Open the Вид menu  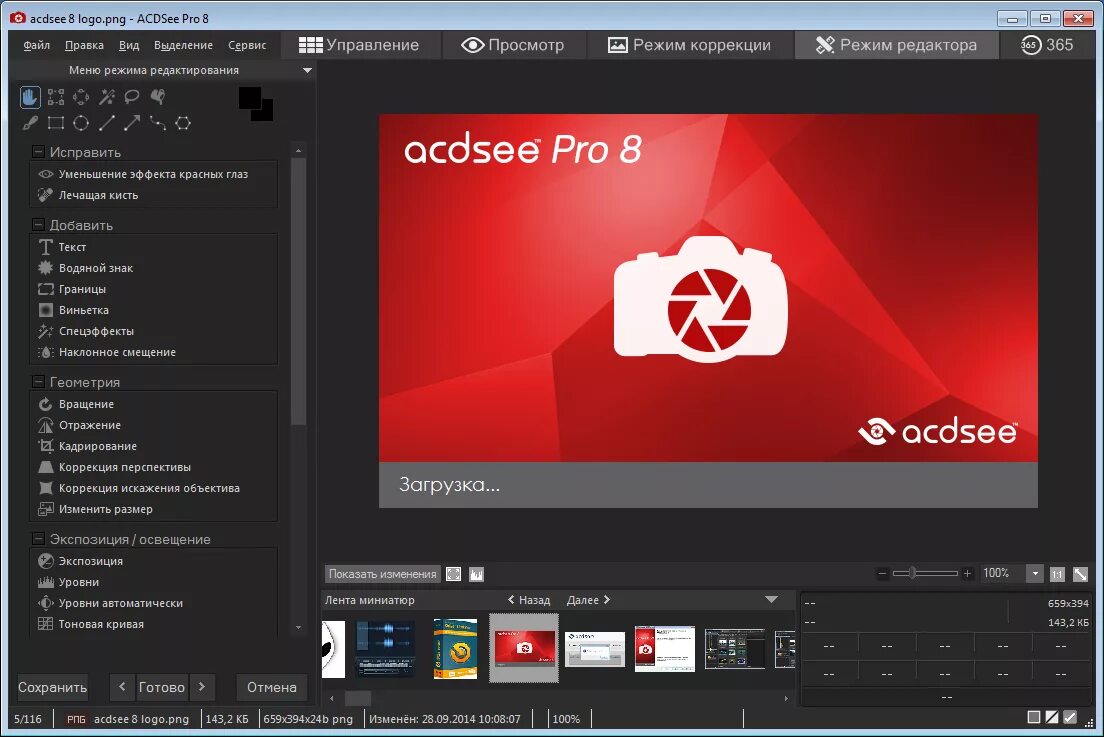pos(129,45)
